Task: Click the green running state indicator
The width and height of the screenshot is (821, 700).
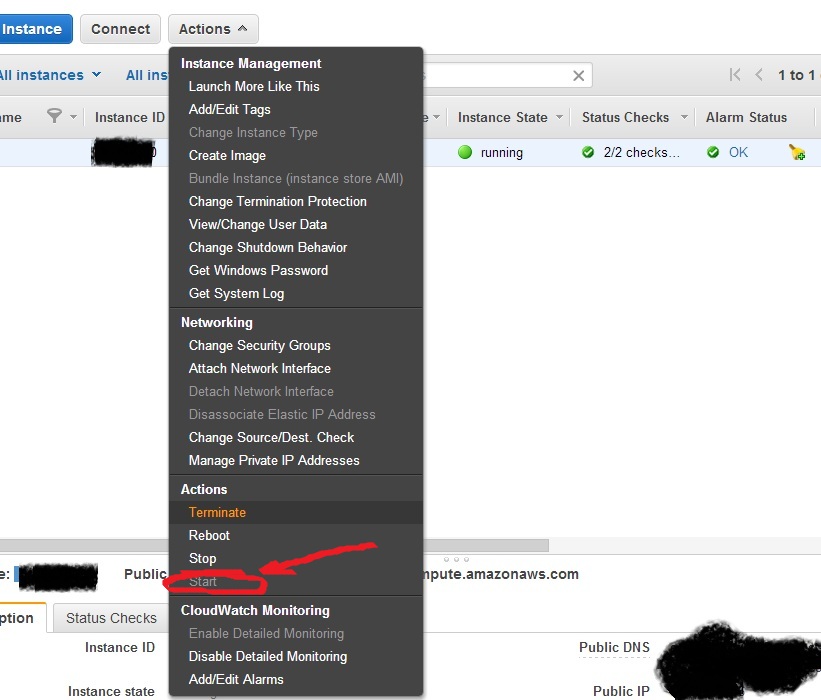Action: point(465,152)
